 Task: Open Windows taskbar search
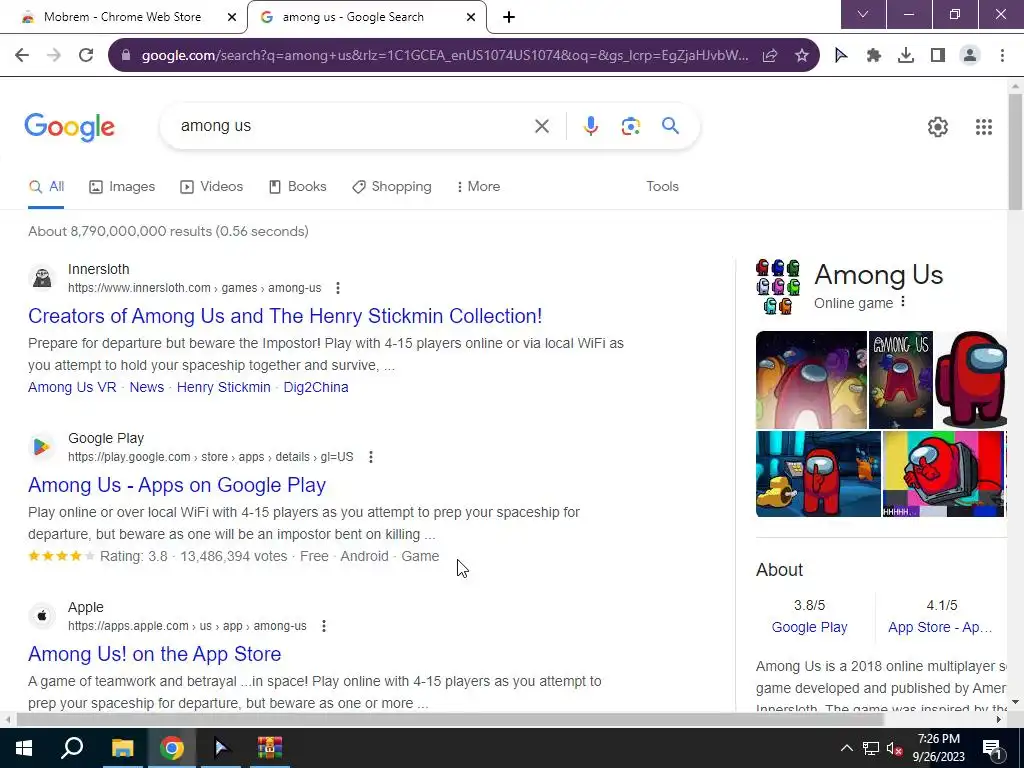[72, 748]
